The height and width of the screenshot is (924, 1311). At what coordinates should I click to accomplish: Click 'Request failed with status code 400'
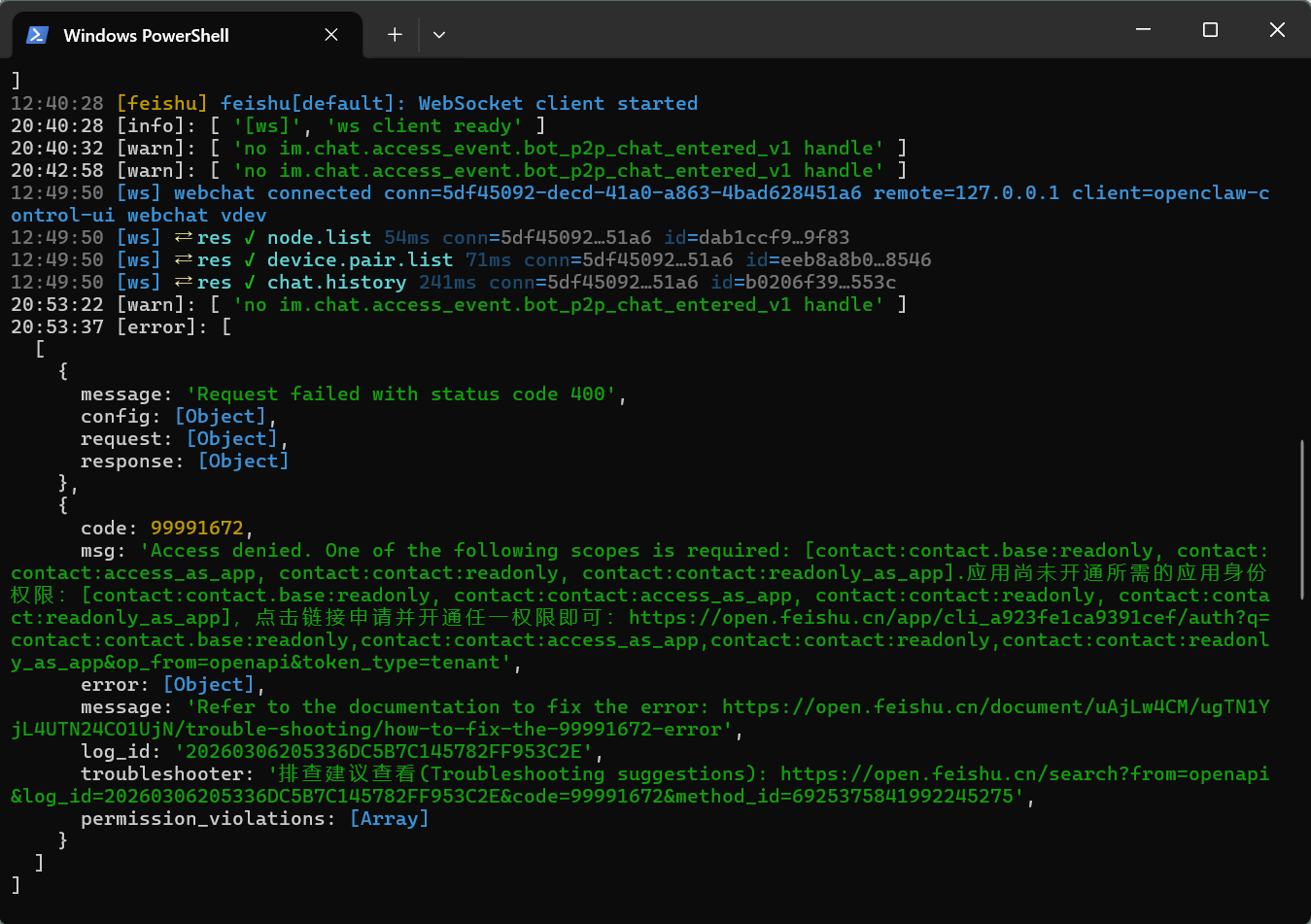(x=401, y=394)
